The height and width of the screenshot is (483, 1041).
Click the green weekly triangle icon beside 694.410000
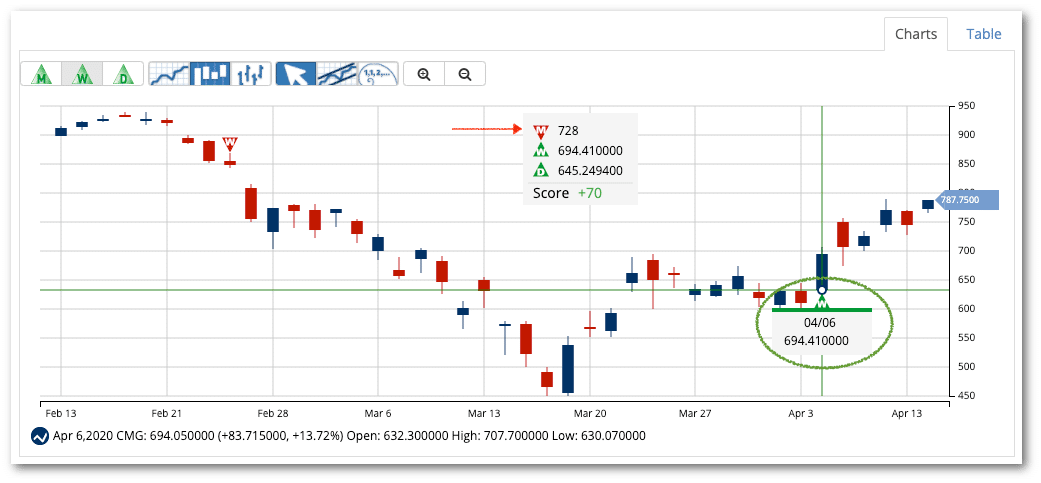[541, 151]
